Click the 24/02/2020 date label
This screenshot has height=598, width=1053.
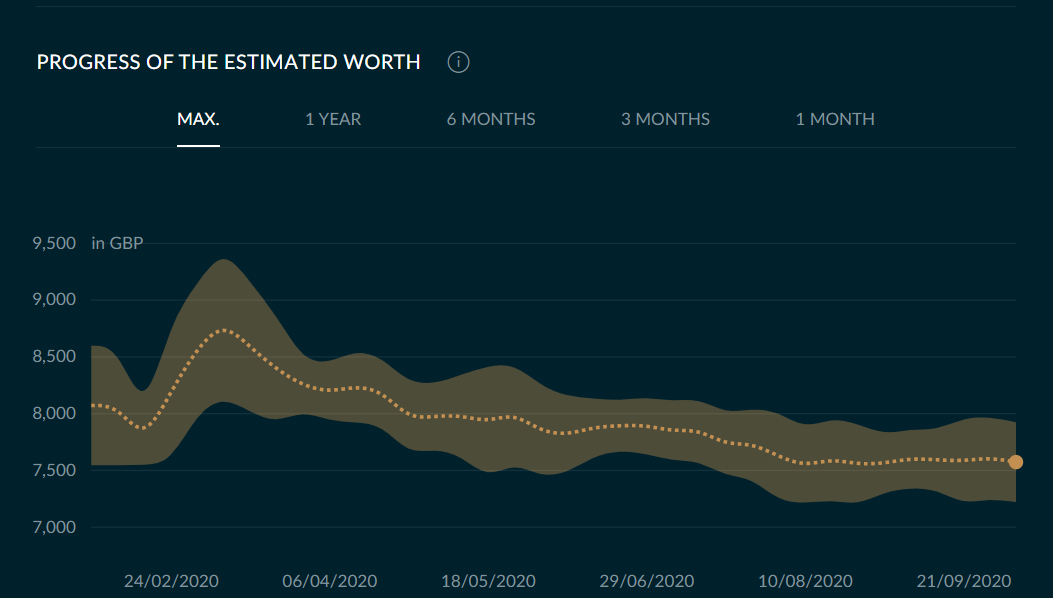(x=171, y=581)
